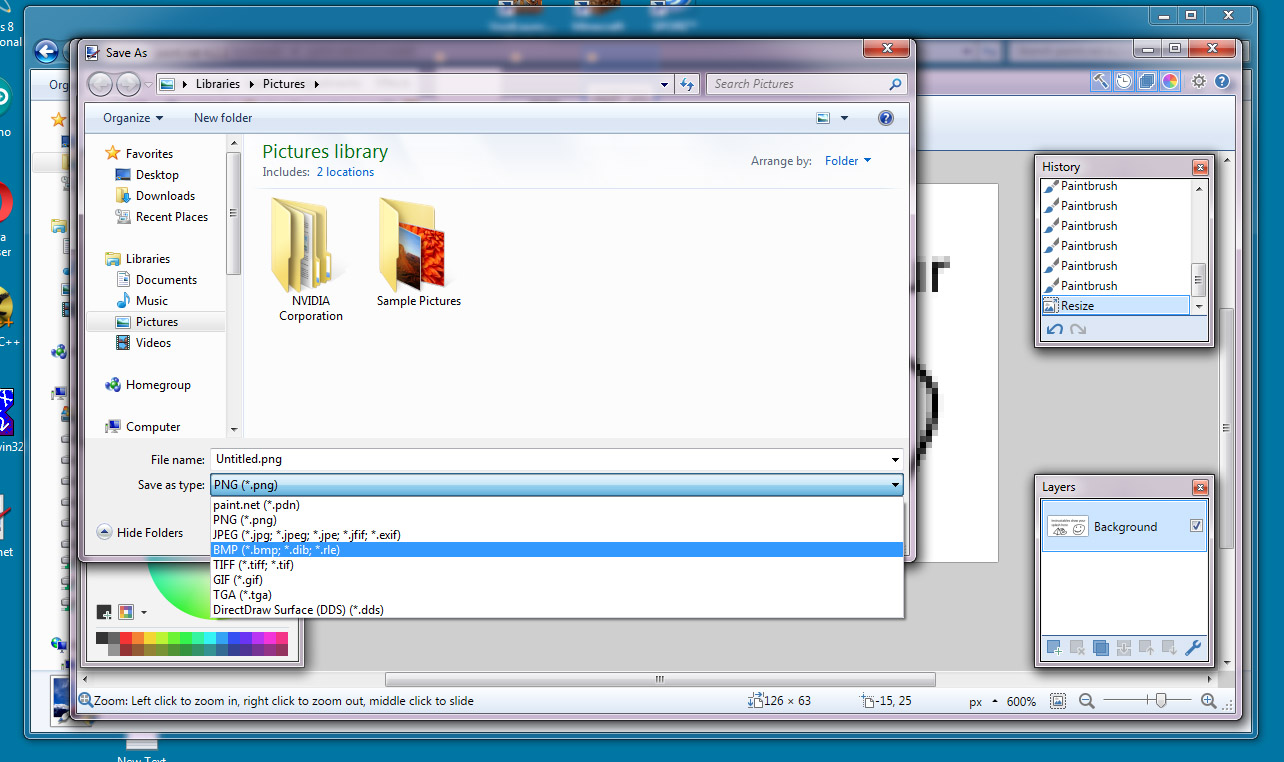Screen dimensions: 1284x762
Task: Click the search magnifier in Search Pictures box
Action: coord(895,84)
